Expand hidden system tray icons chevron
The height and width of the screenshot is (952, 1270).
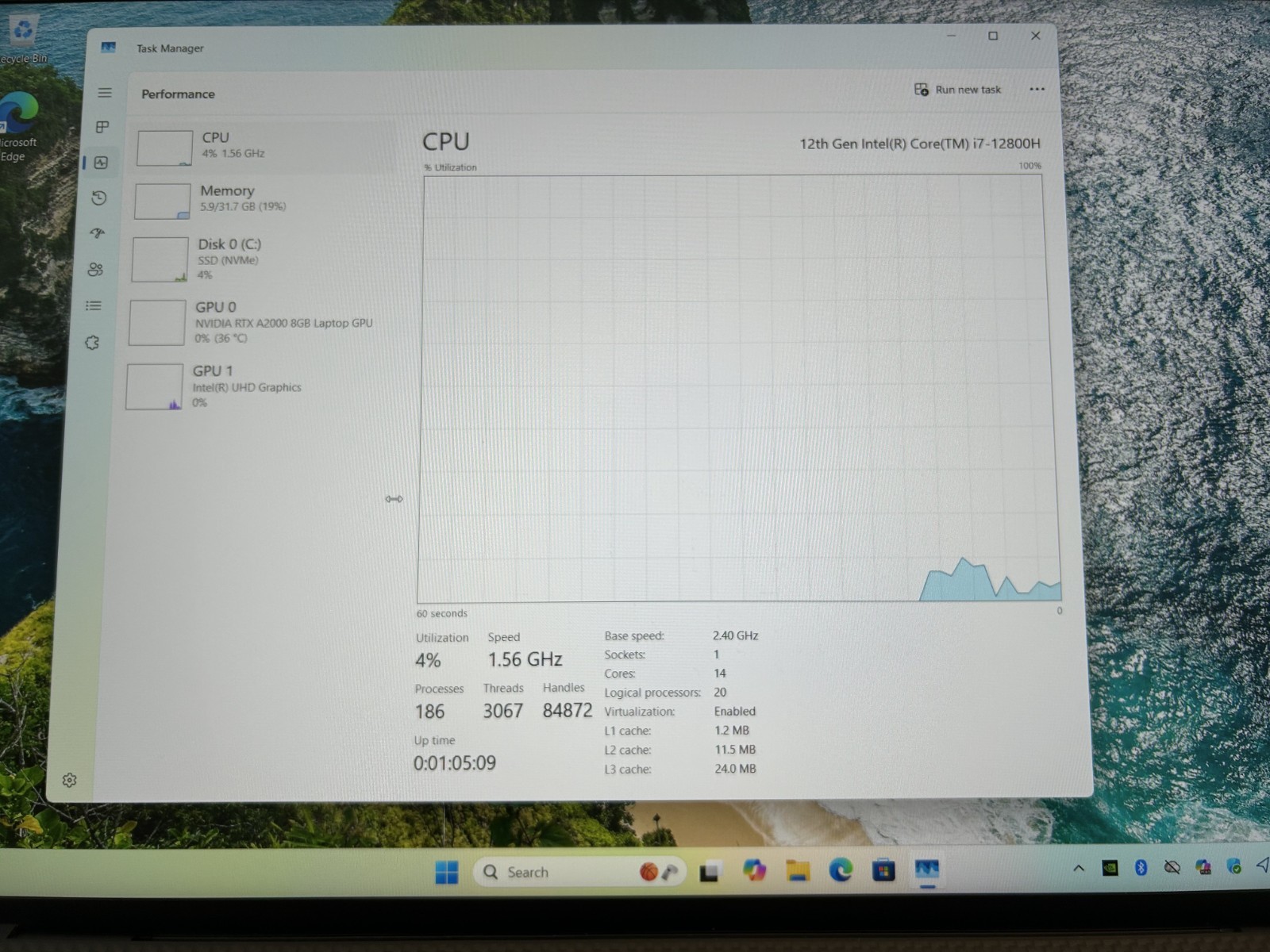click(x=1079, y=868)
